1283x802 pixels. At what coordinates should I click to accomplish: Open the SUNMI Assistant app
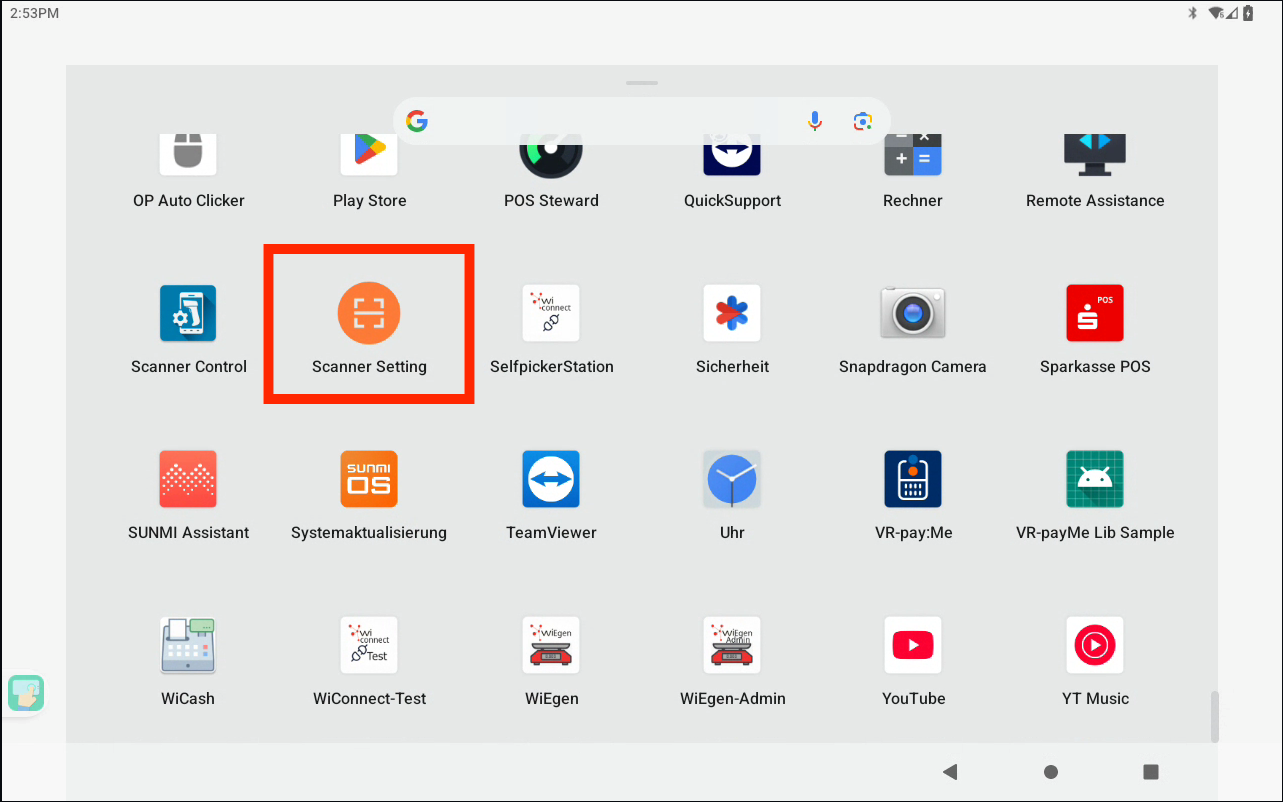(x=188, y=479)
